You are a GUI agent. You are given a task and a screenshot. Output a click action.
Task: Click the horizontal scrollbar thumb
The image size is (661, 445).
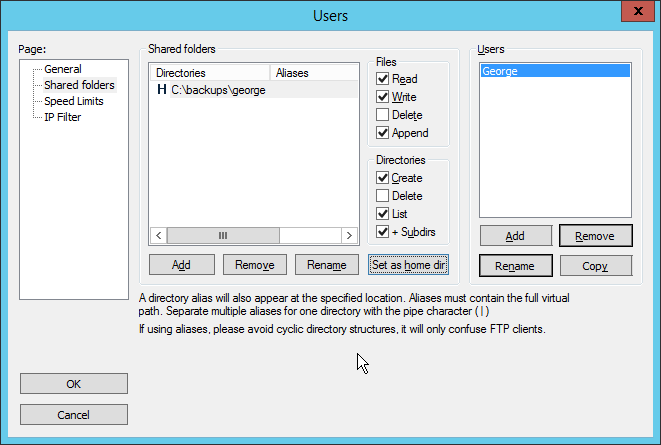pyautogui.click(x=223, y=235)
